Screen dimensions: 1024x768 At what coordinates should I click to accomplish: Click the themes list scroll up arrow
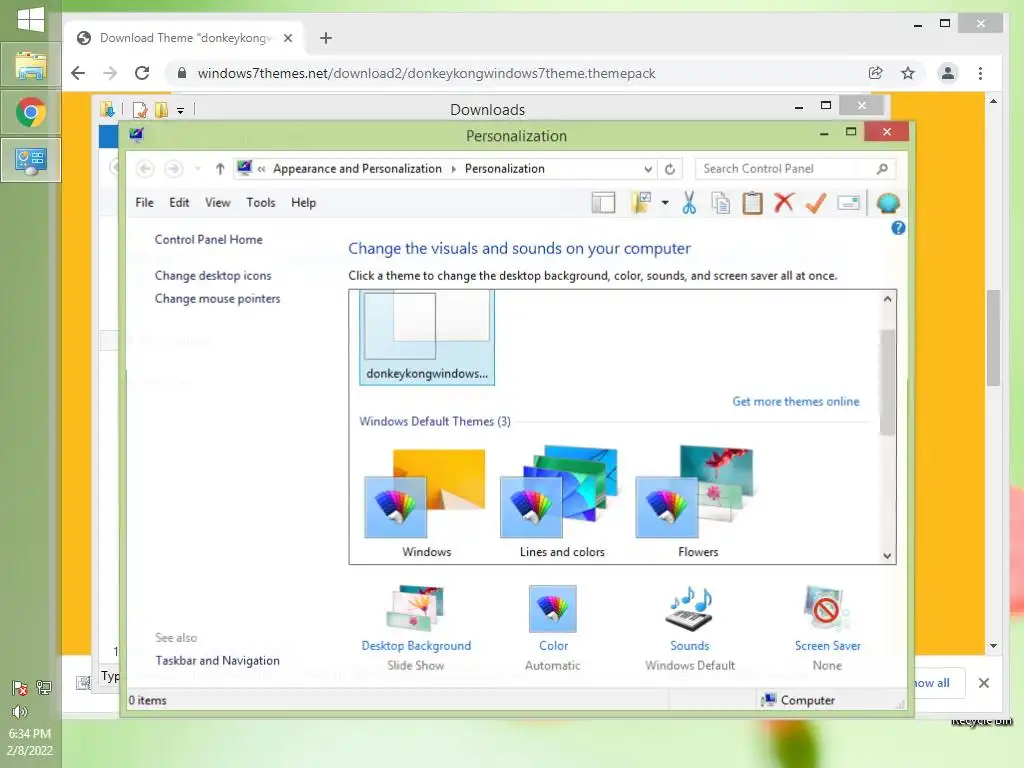tap(887, 299)
